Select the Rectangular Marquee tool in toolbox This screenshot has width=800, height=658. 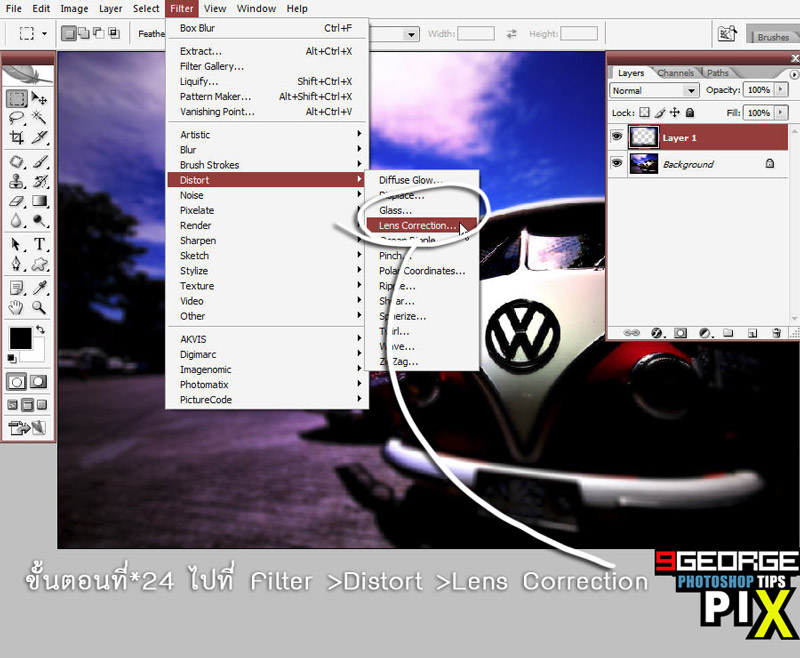coord(16,98)
